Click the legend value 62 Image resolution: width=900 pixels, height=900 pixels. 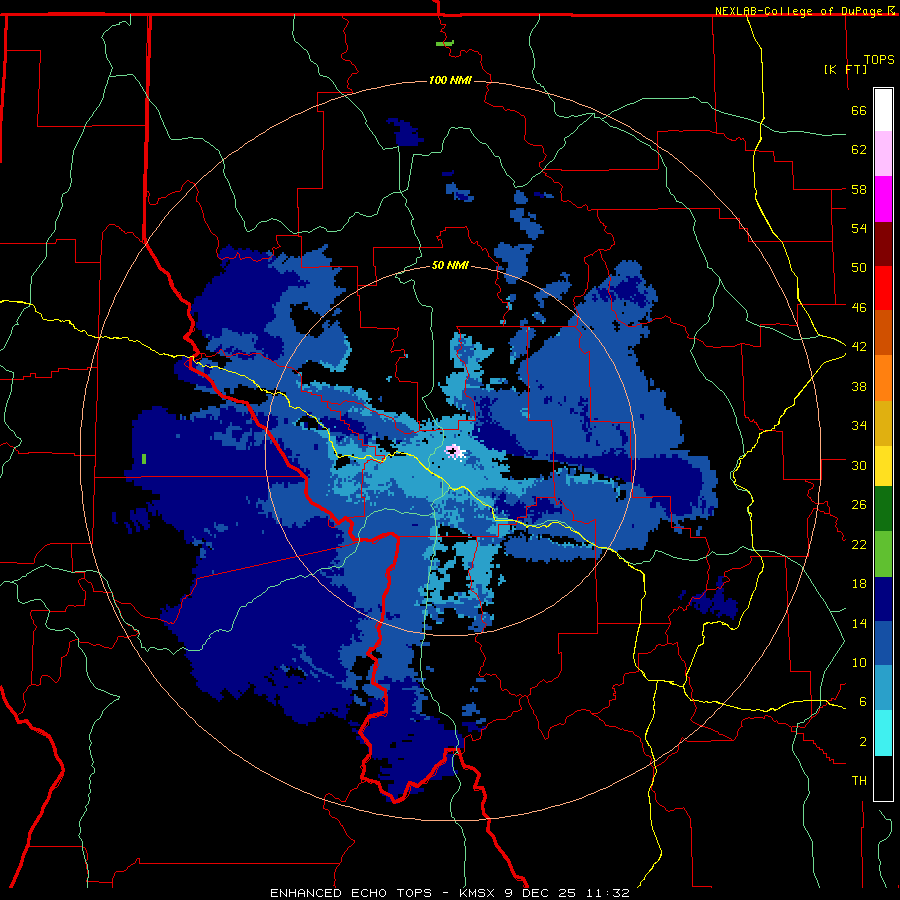pos(859,150)
